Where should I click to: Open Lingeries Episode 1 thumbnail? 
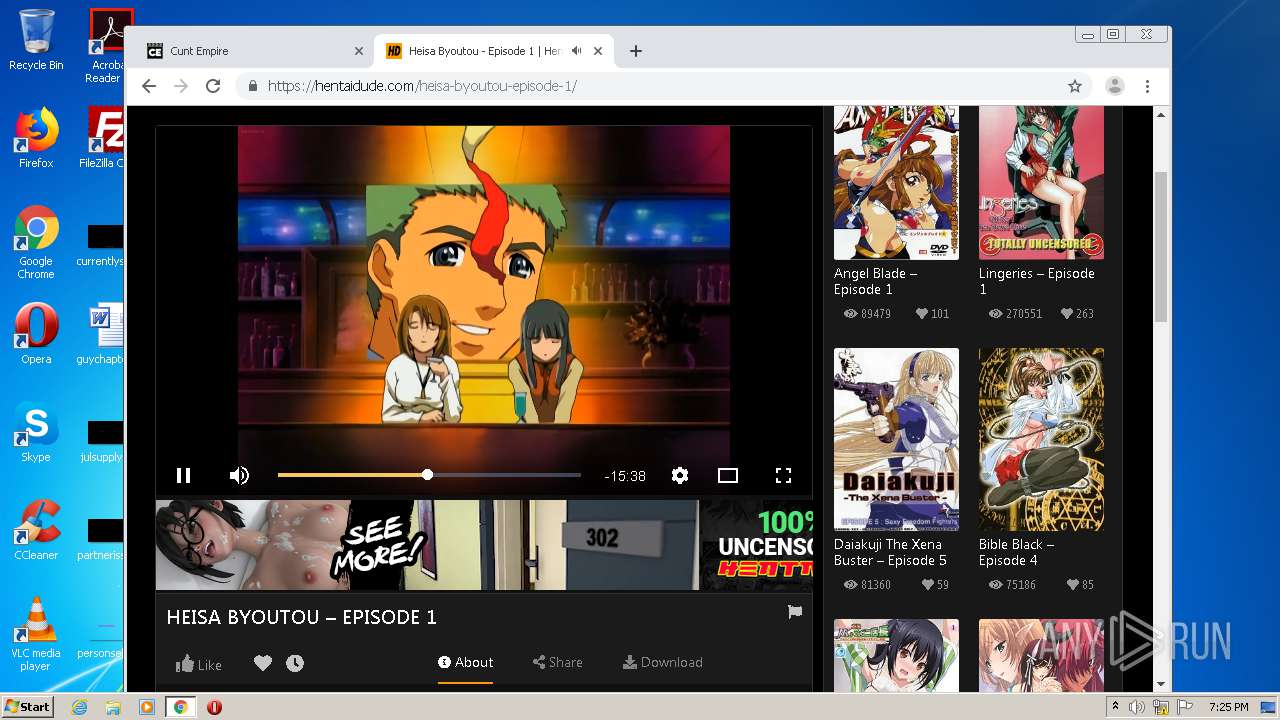click(1041, 183)
